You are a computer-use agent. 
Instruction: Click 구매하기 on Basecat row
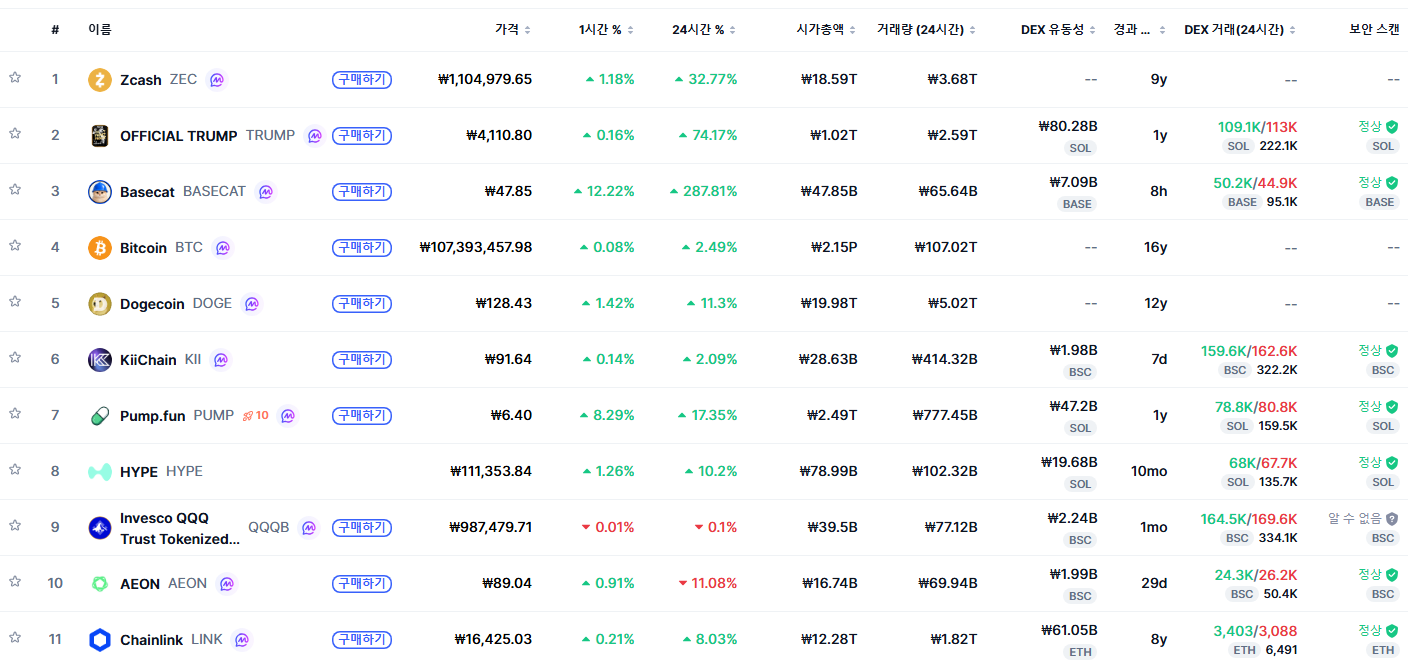(x=362, y=192)
